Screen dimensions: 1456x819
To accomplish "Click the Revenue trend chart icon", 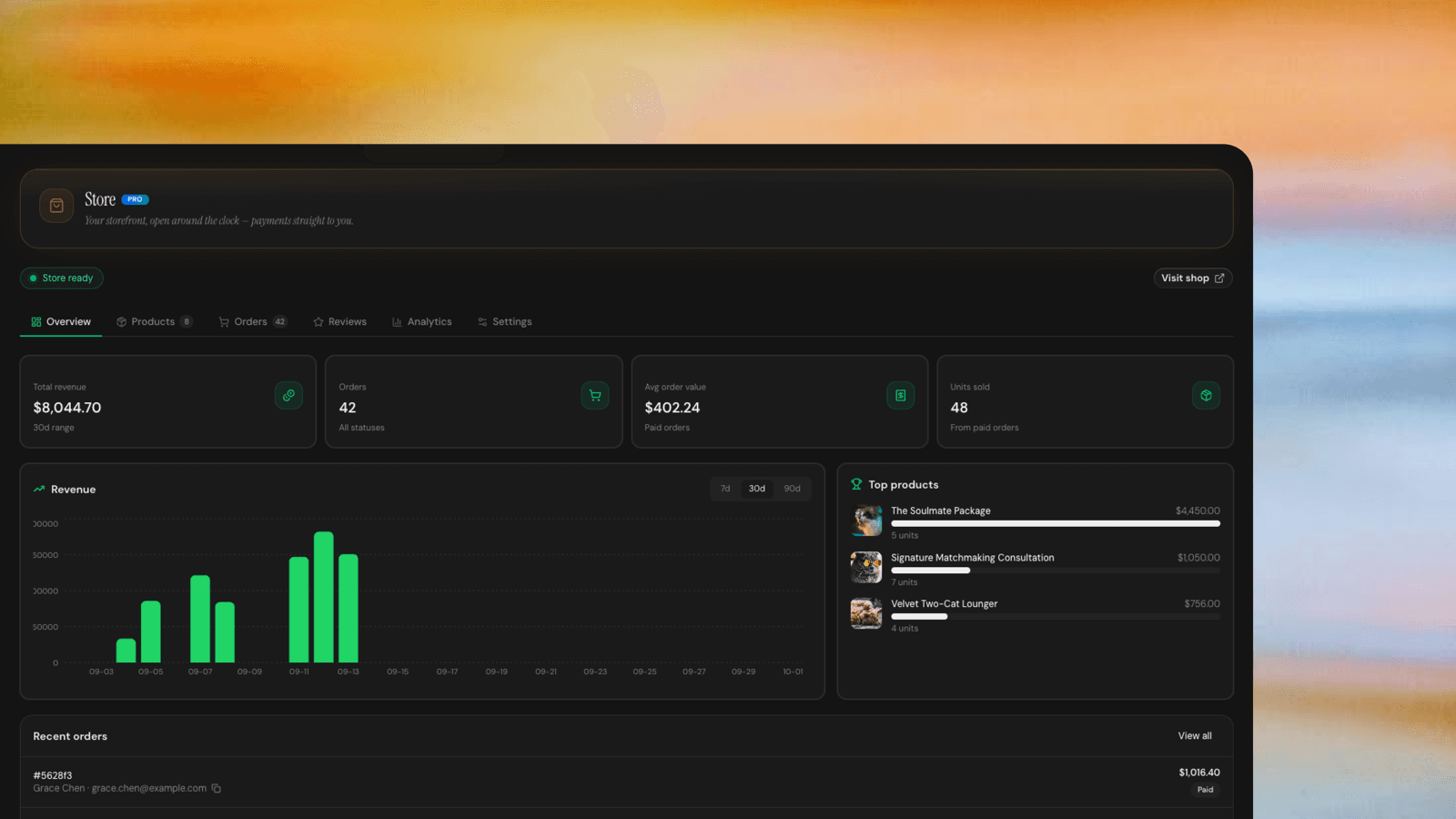I will click(39, 490).
